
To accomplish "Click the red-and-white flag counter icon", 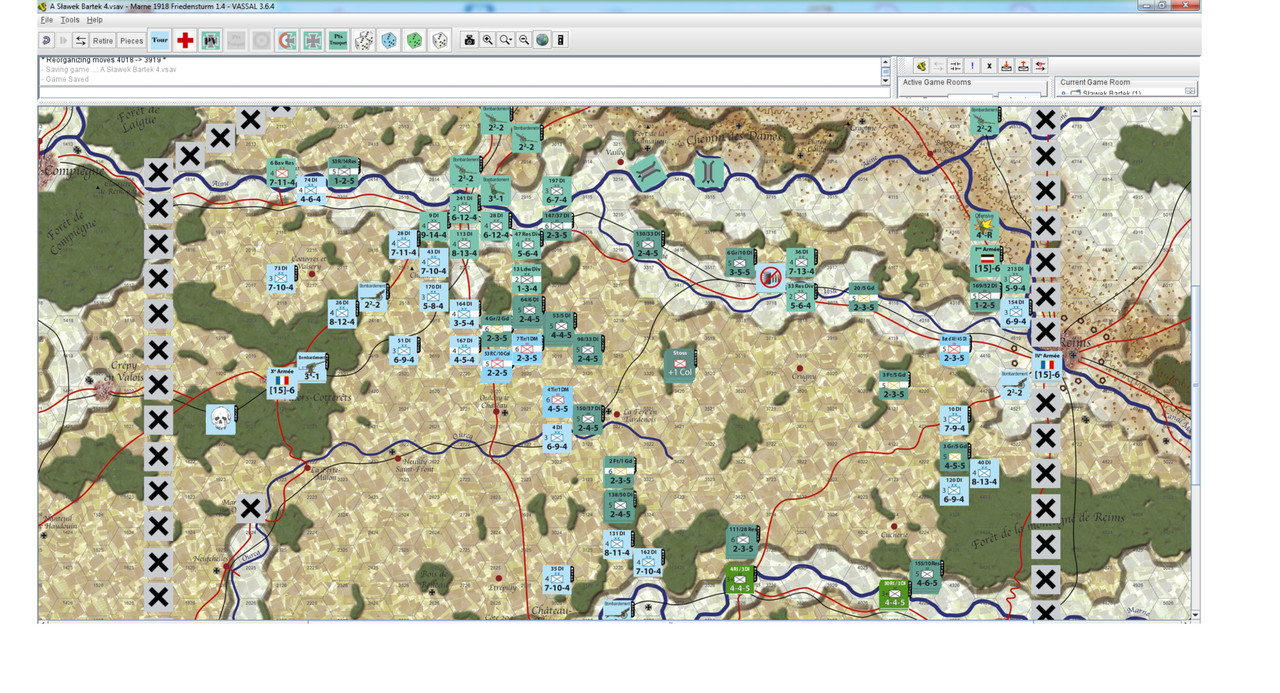I will 287,41.
